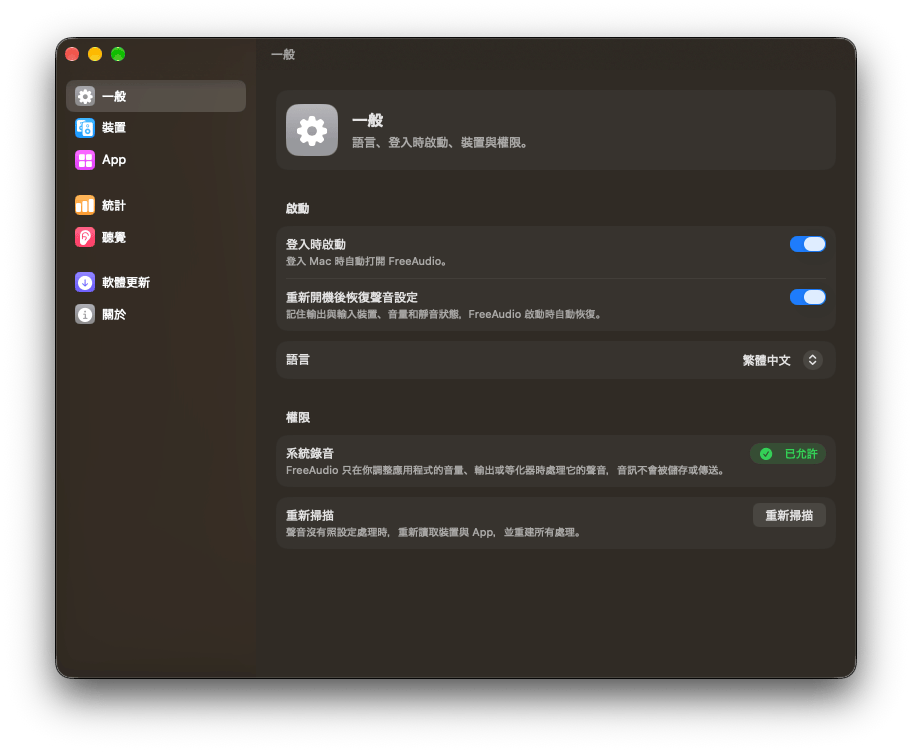Open the 一般 sidebar label
The height and width of the screenshot is (752, 912).
[114, 96]
